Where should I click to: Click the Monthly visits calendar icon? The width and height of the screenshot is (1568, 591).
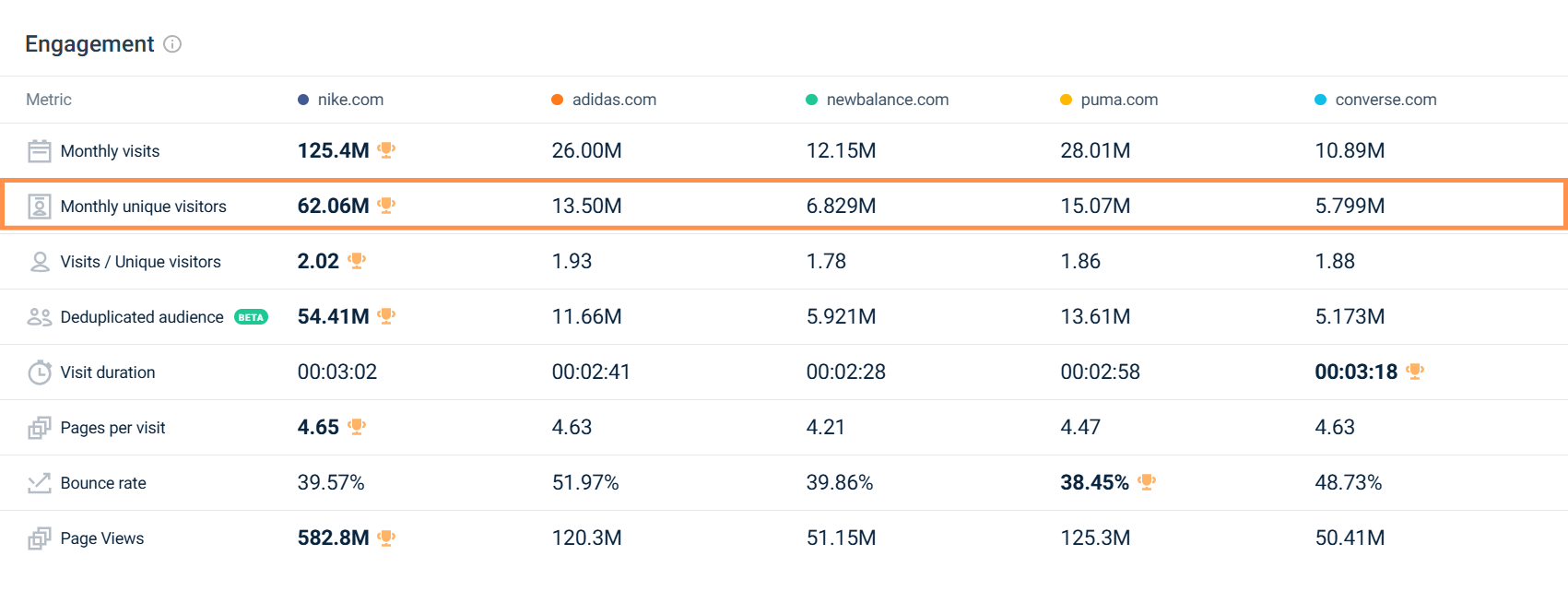(x=40, y=151)
